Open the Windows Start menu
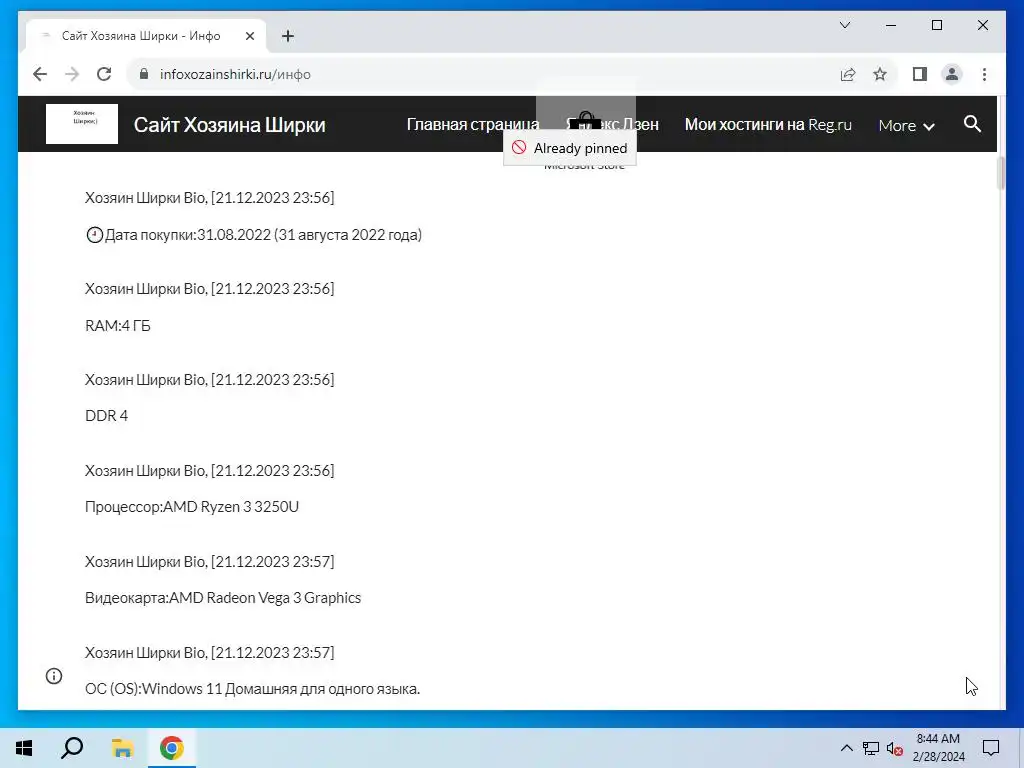The image size is (1024, 768). (x=24, y=748)
